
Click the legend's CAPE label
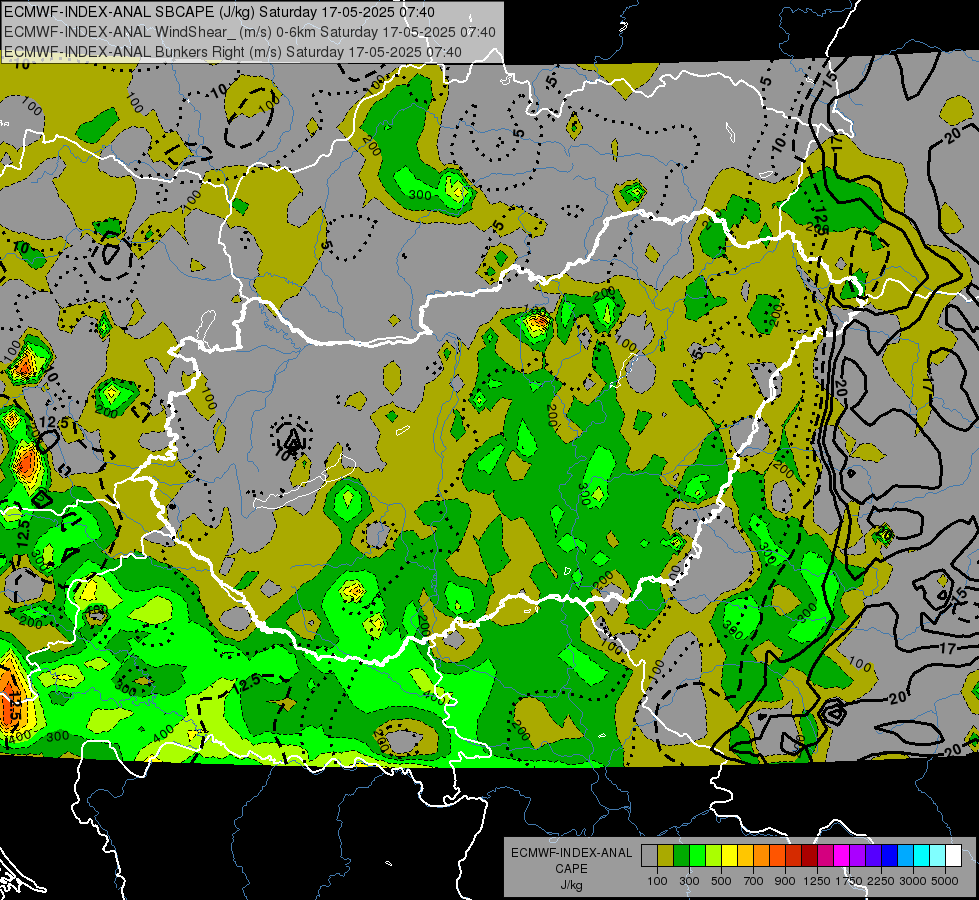[x=571, y=868]
